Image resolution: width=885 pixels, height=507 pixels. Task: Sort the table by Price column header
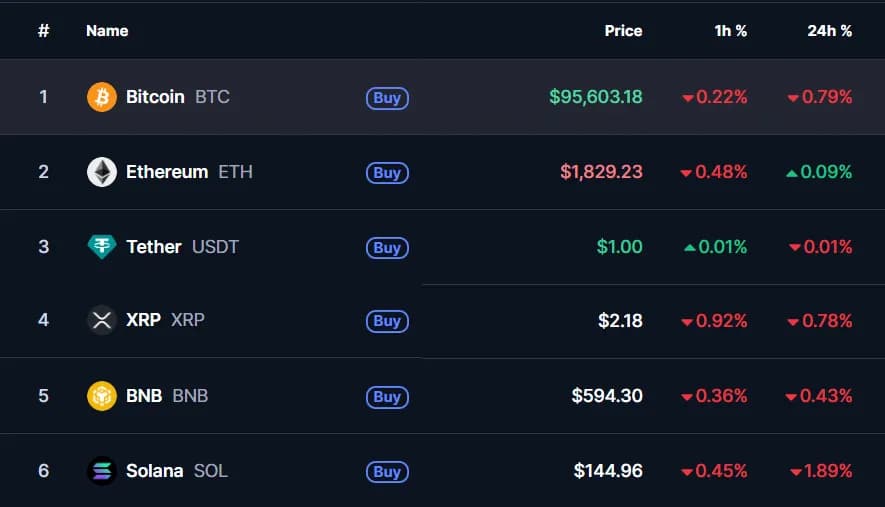623,31
